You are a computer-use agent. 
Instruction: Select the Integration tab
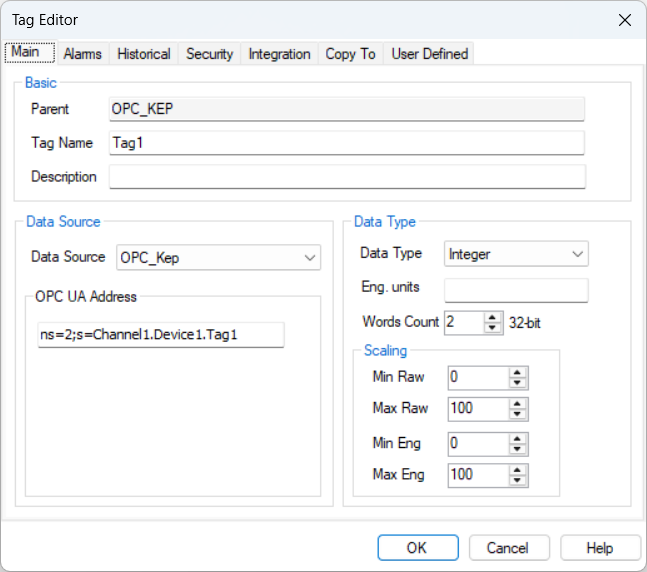(279, 54)
